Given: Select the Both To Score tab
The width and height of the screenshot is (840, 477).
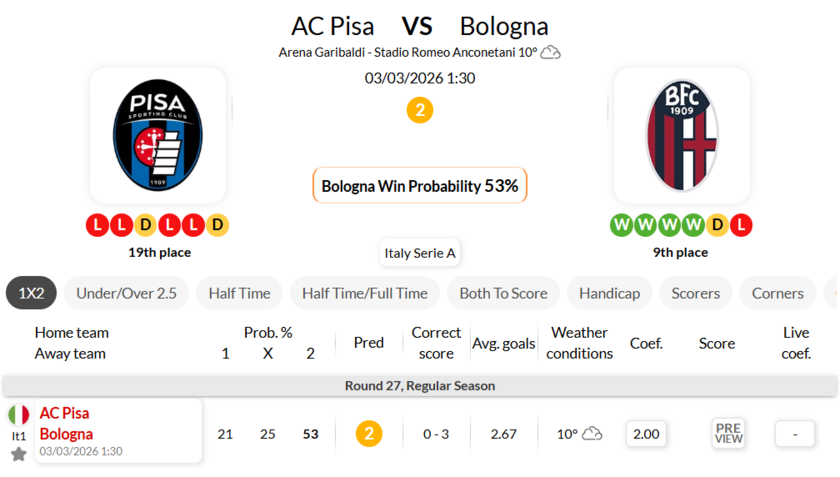Looking at the screenshot, I should pyautogui.click(x=503, y=293).
